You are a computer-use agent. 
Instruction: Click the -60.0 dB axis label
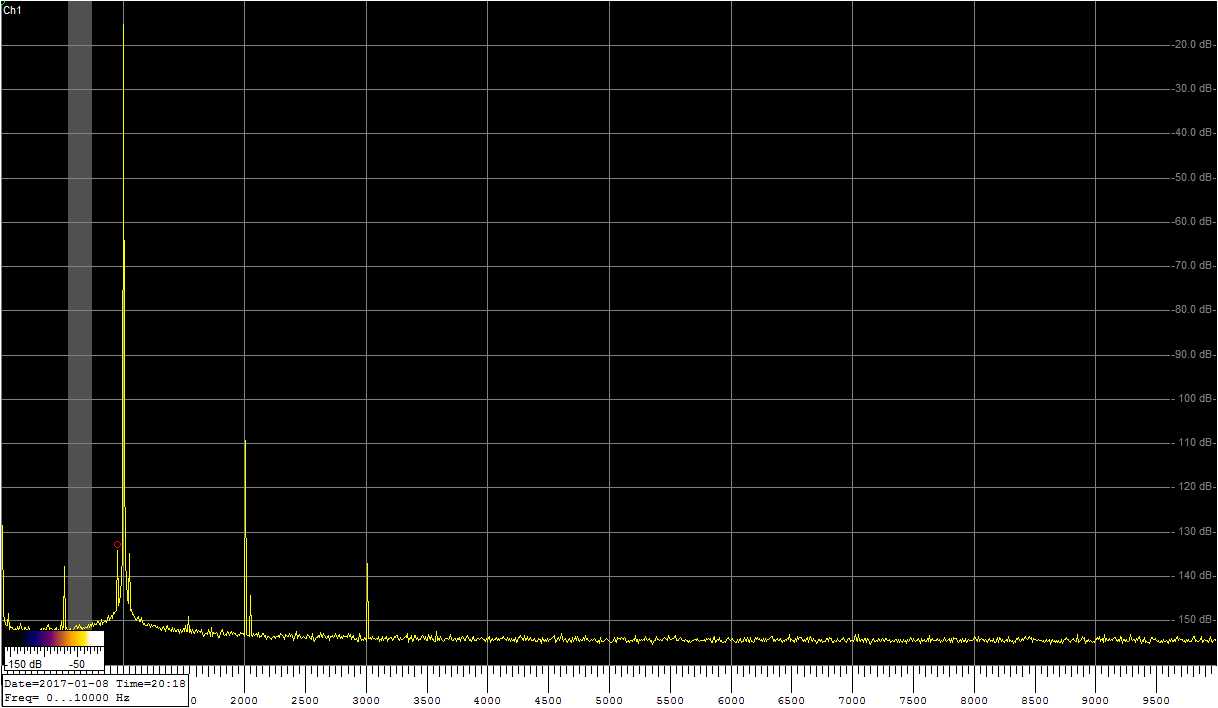click(x=1193, y=222)
